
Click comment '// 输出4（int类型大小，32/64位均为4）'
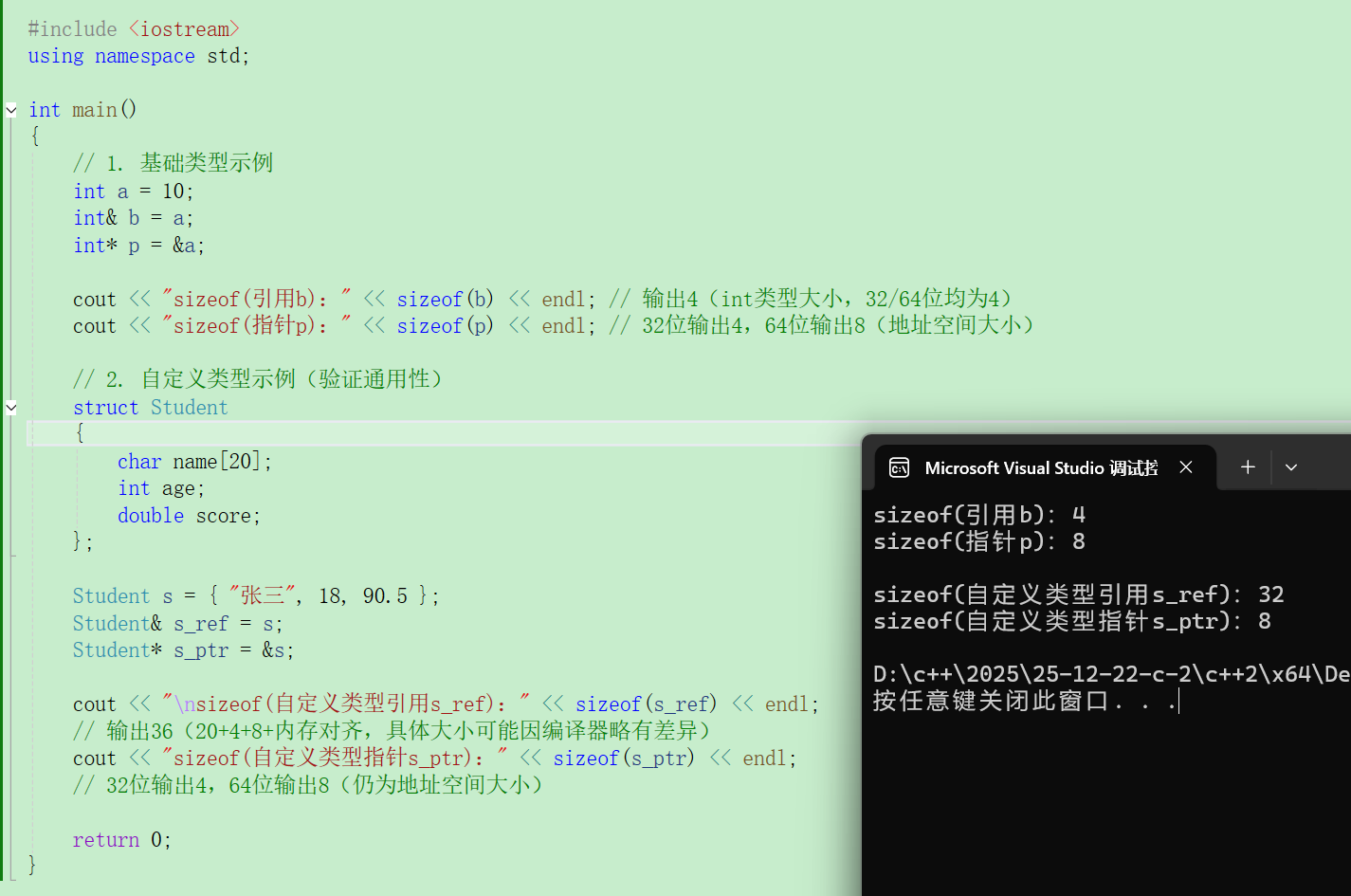coord(811,300)
